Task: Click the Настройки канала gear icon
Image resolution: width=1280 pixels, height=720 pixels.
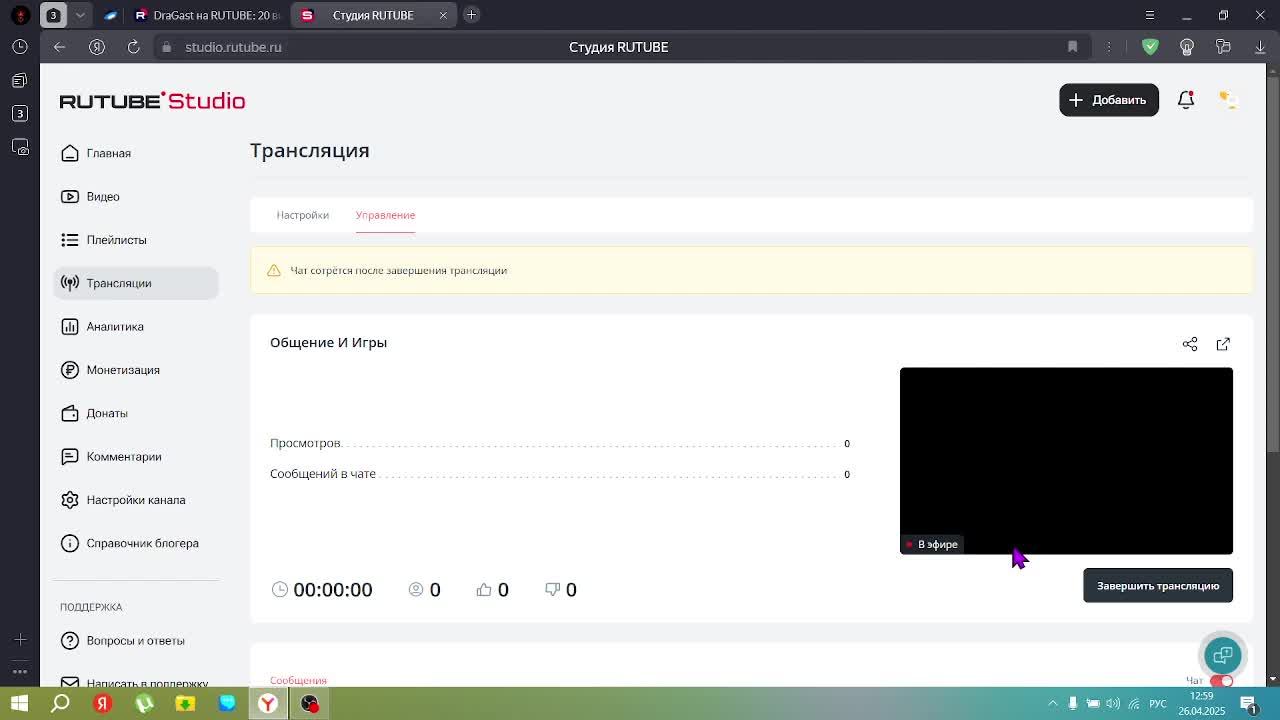Action: (70, 500)
